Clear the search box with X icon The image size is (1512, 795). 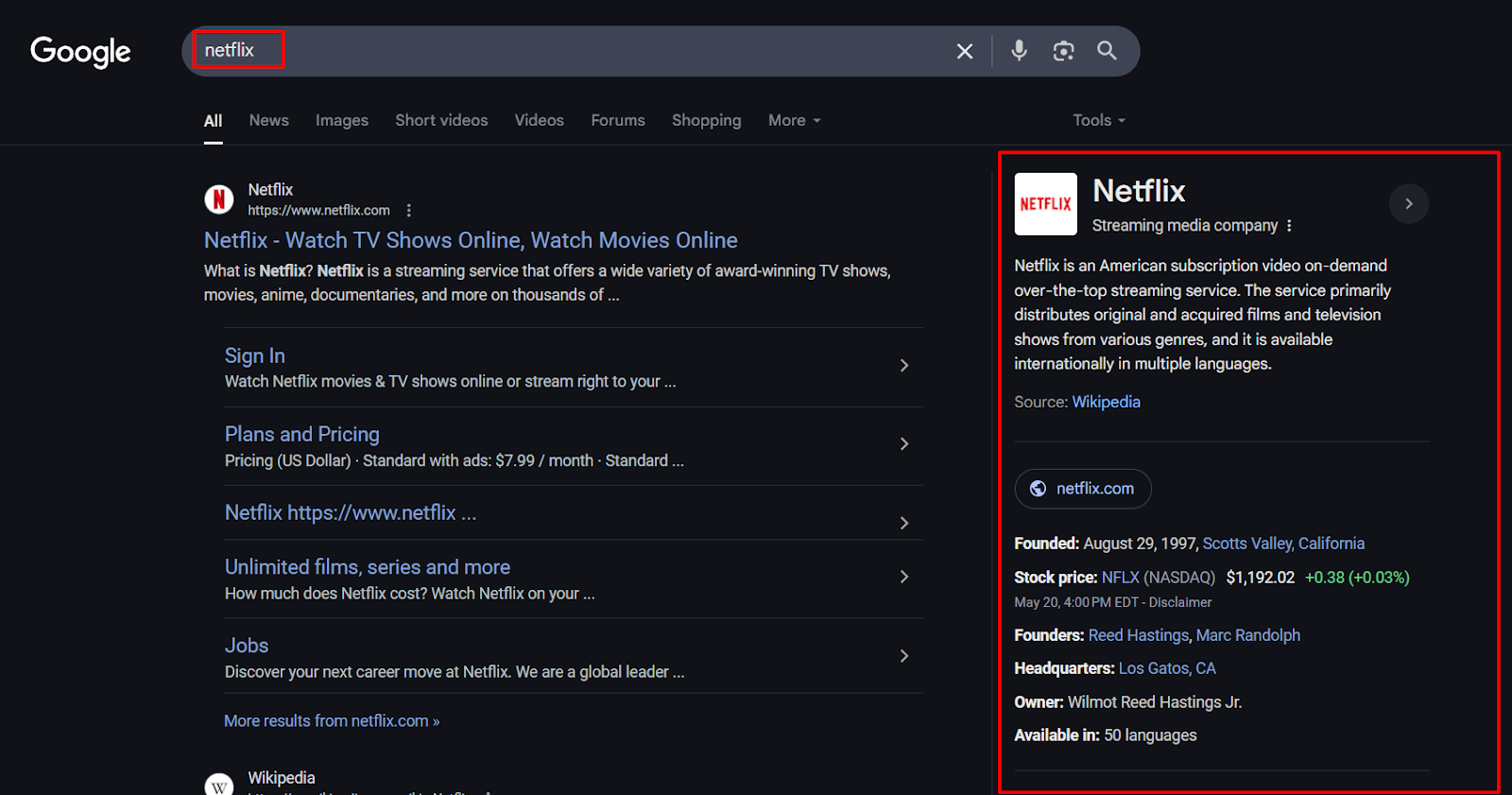tap(965, 51)
